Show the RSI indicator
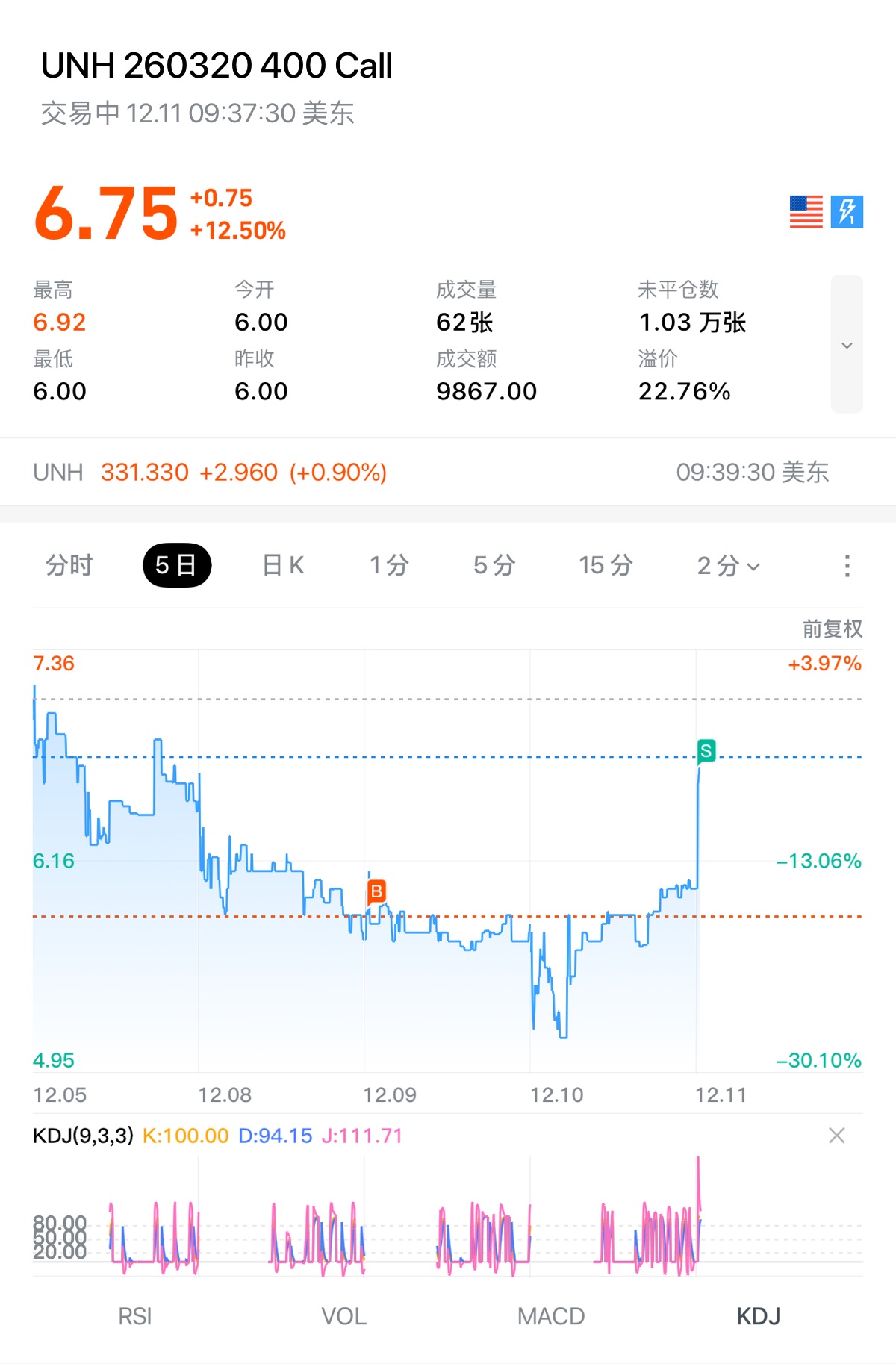This screenshot has width=896, height=1364. pyautogui.click(x=135, y=1316)
